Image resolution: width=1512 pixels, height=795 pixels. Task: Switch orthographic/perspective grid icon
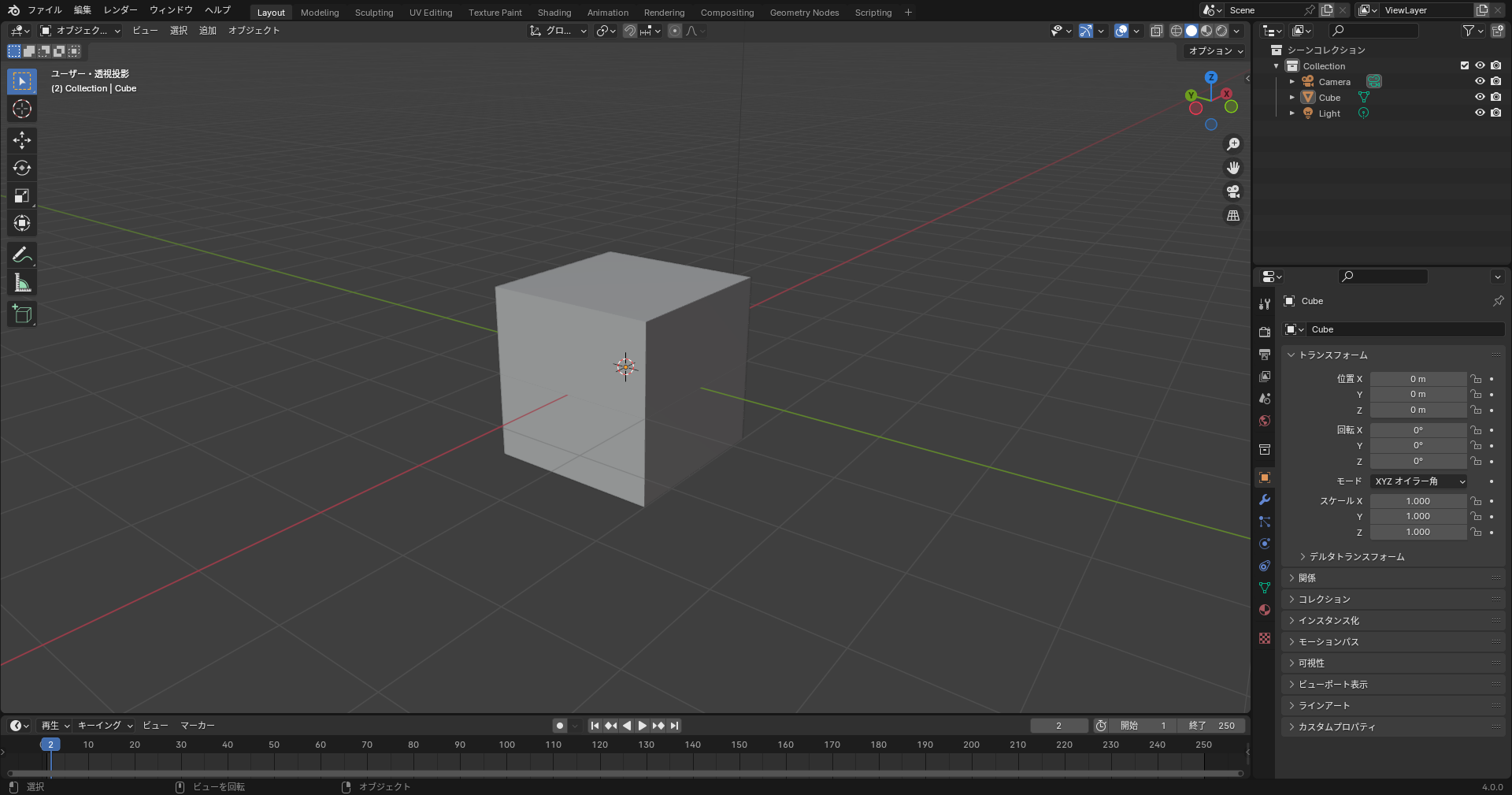[x=1233, y=215]
